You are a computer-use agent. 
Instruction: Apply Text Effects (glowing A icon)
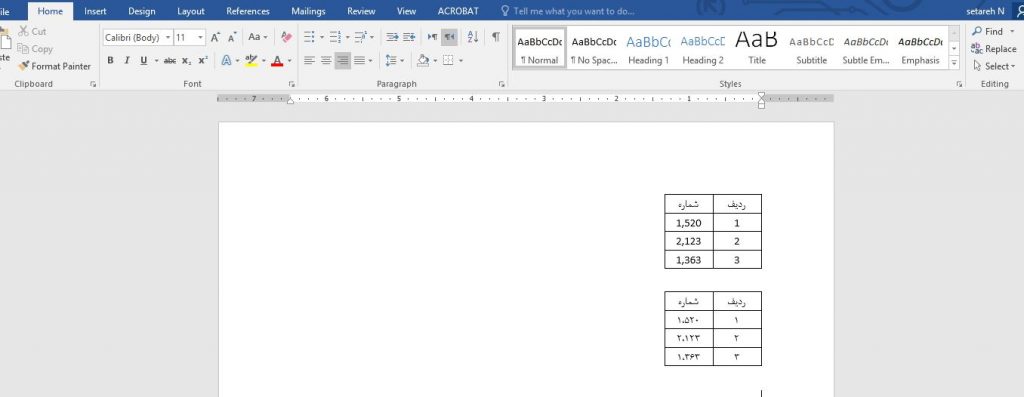226,60
